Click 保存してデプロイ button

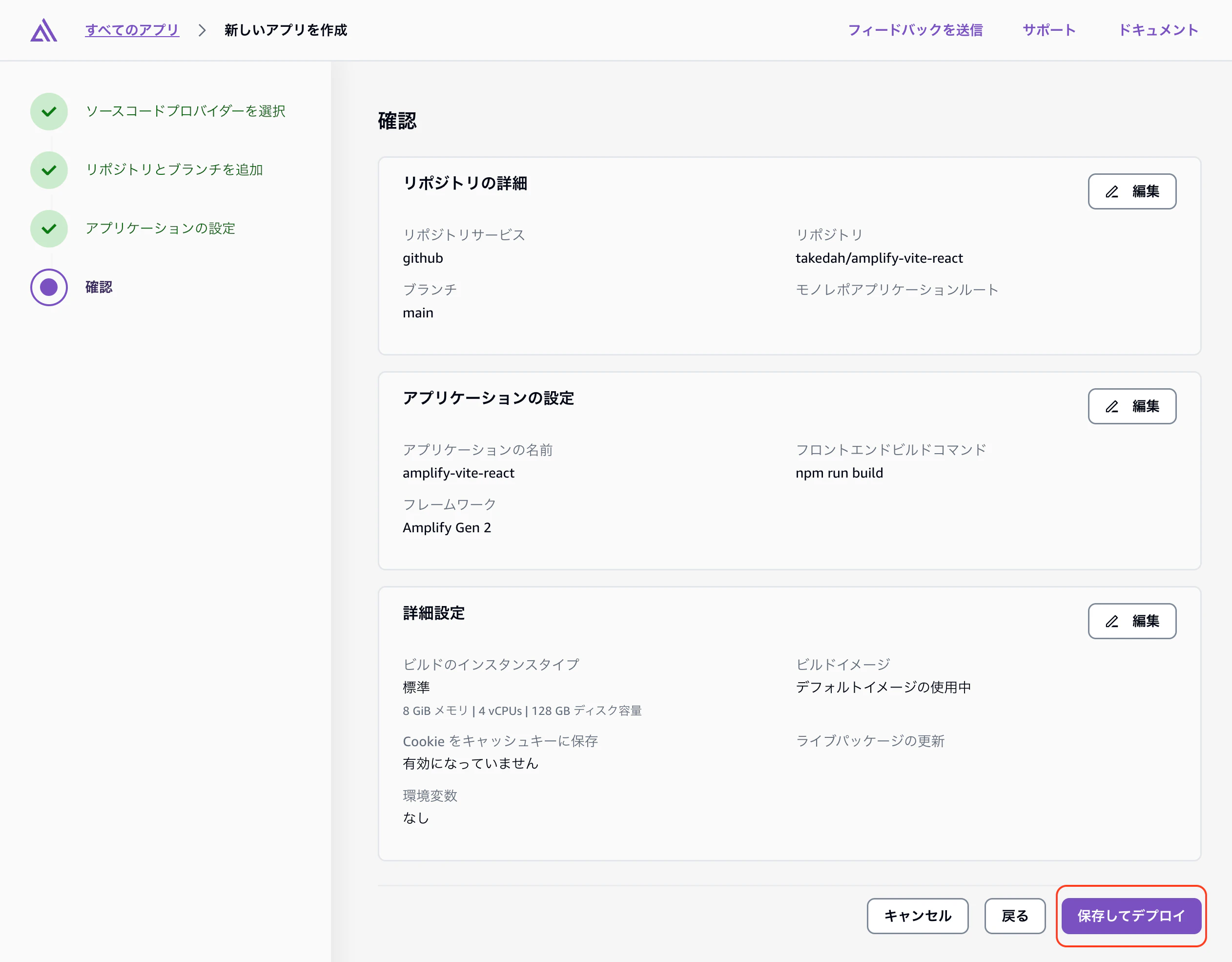tap(1131, 916)
